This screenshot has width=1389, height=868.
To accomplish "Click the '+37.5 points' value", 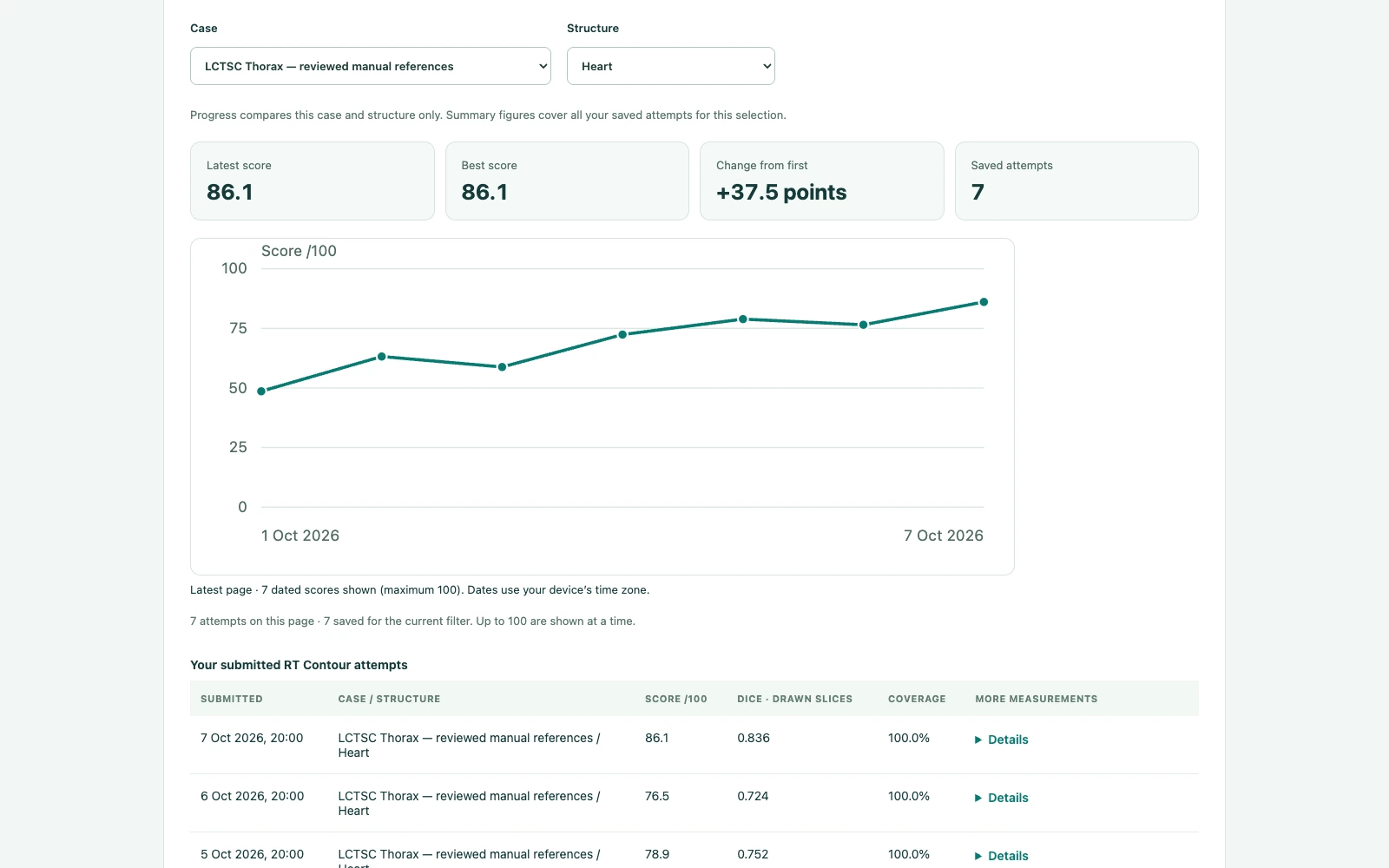I will click(781, 192).
